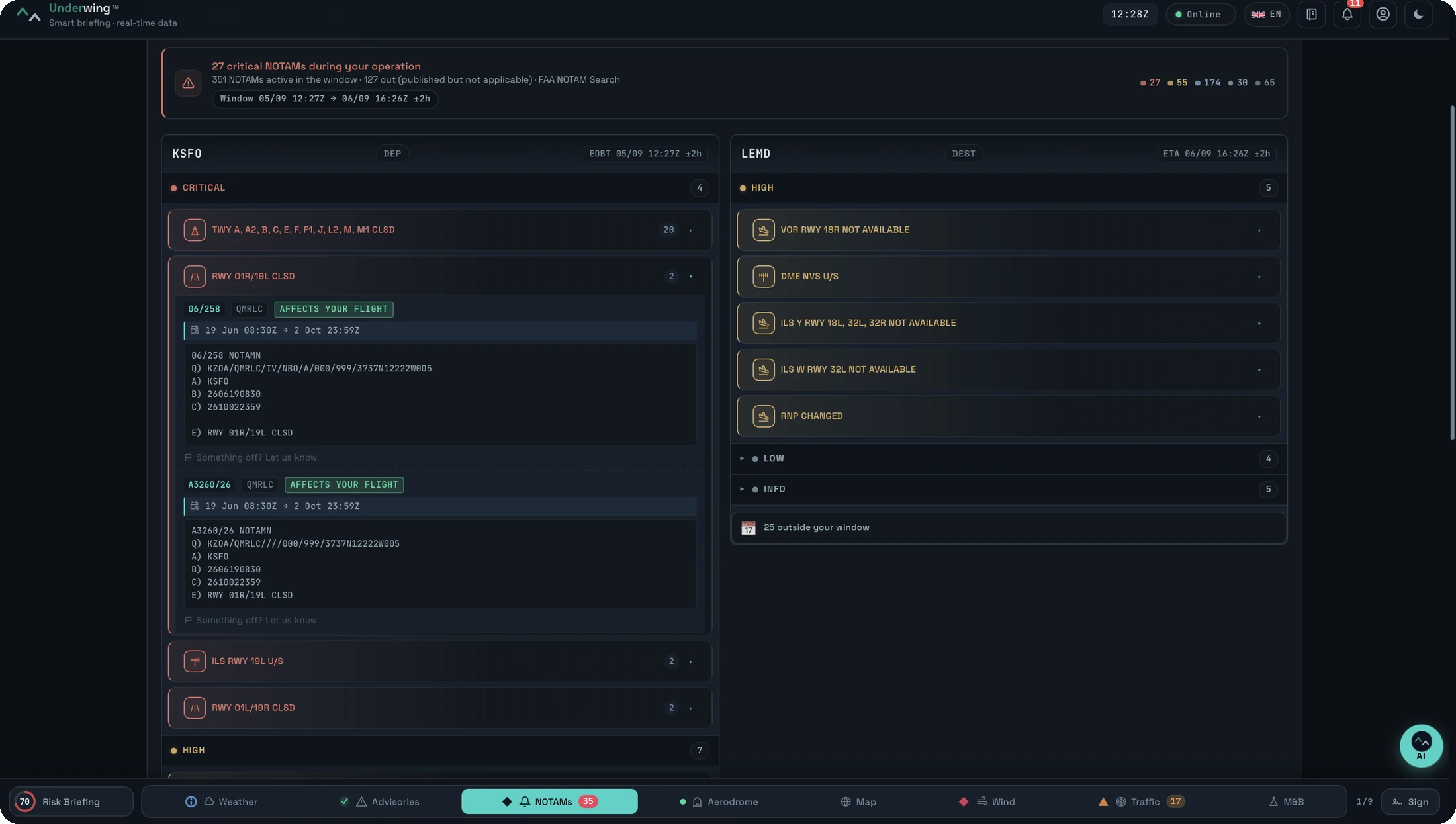This screenshot has width=1456, height=824.
Task: Open 25 outside your window row
Action: 1009,527
